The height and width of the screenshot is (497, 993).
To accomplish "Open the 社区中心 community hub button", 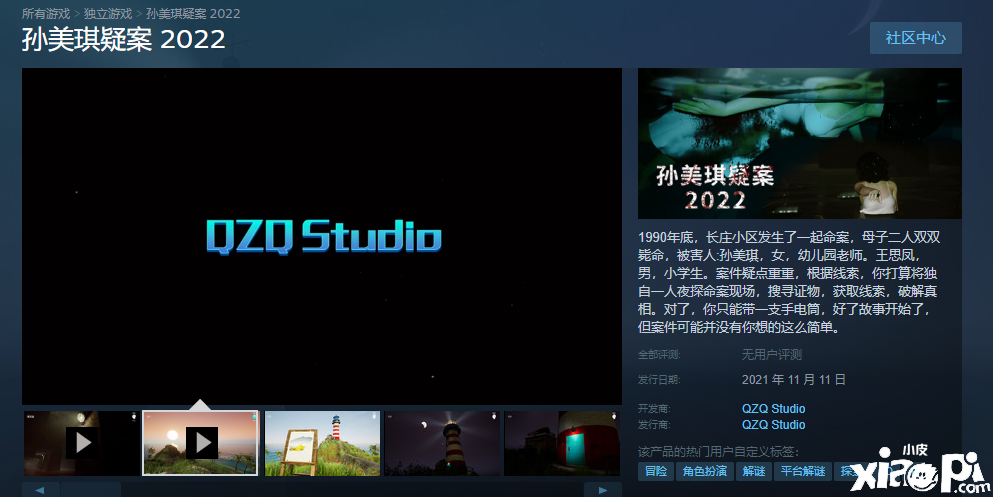I will [x=915, y=38].
